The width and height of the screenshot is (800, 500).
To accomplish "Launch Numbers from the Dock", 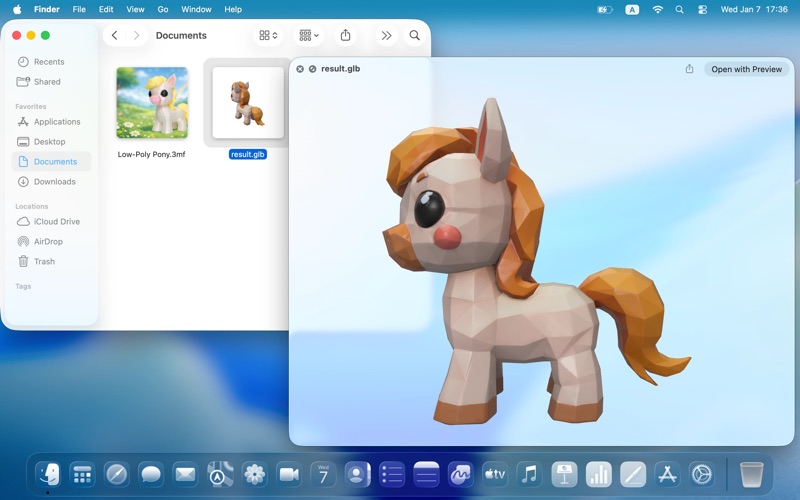I will (598, 474).
